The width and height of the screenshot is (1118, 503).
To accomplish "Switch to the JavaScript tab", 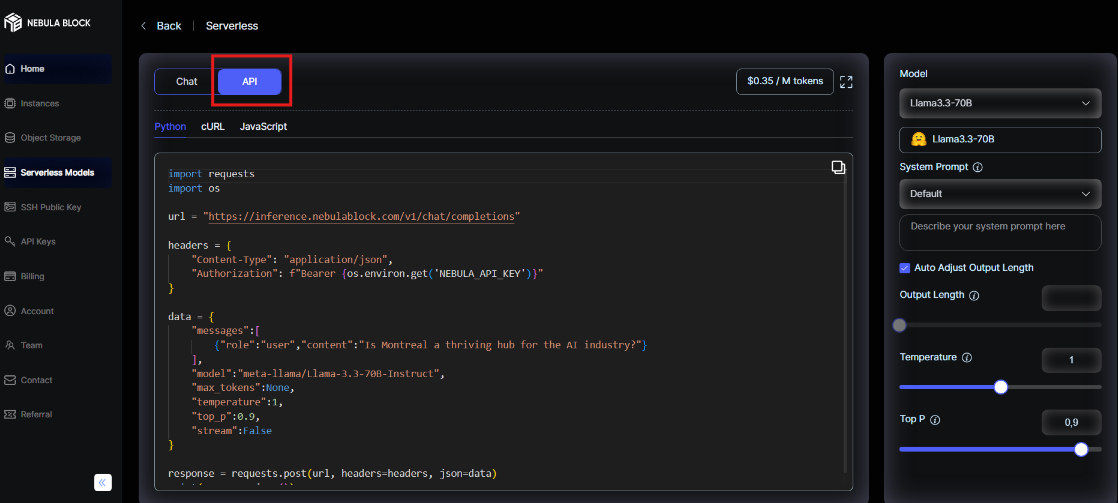I will coord(263,127).
